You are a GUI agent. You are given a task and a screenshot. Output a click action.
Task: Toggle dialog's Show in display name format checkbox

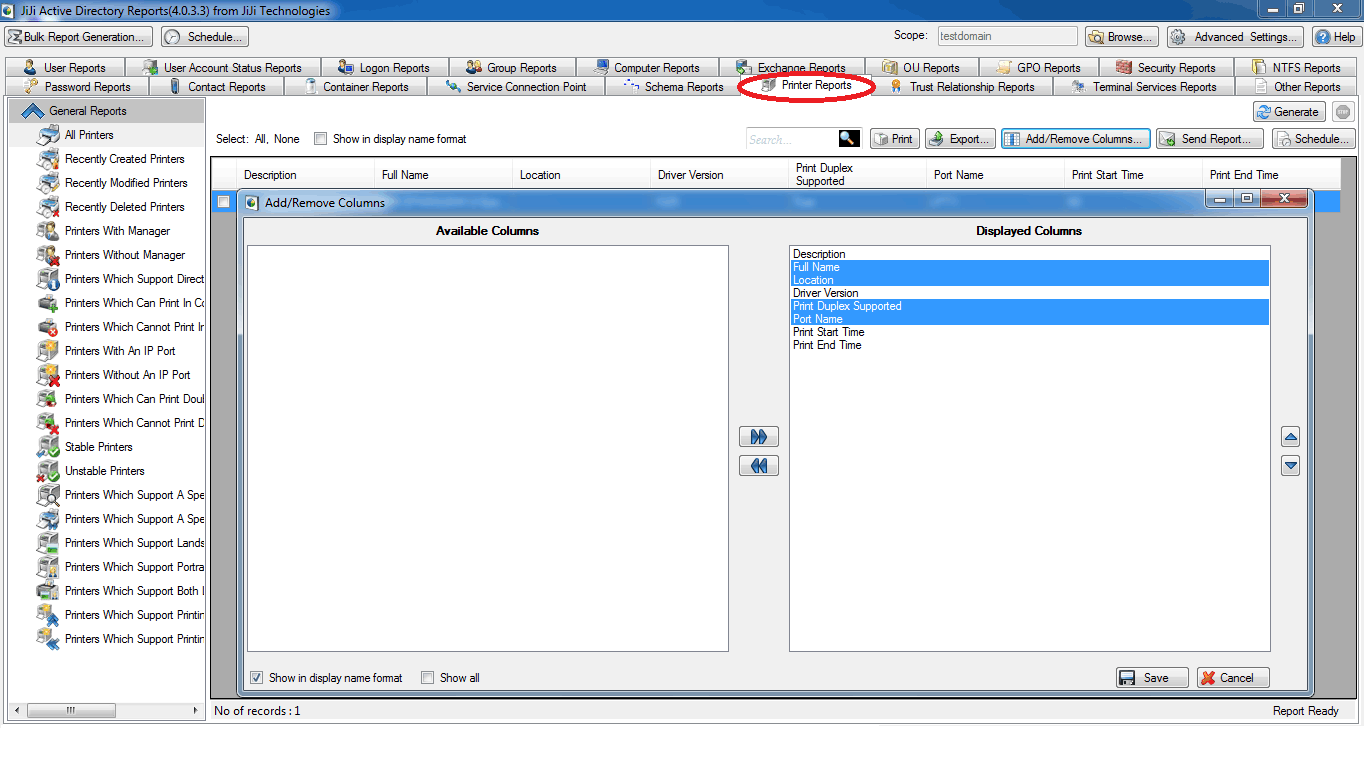click(257, 677)
